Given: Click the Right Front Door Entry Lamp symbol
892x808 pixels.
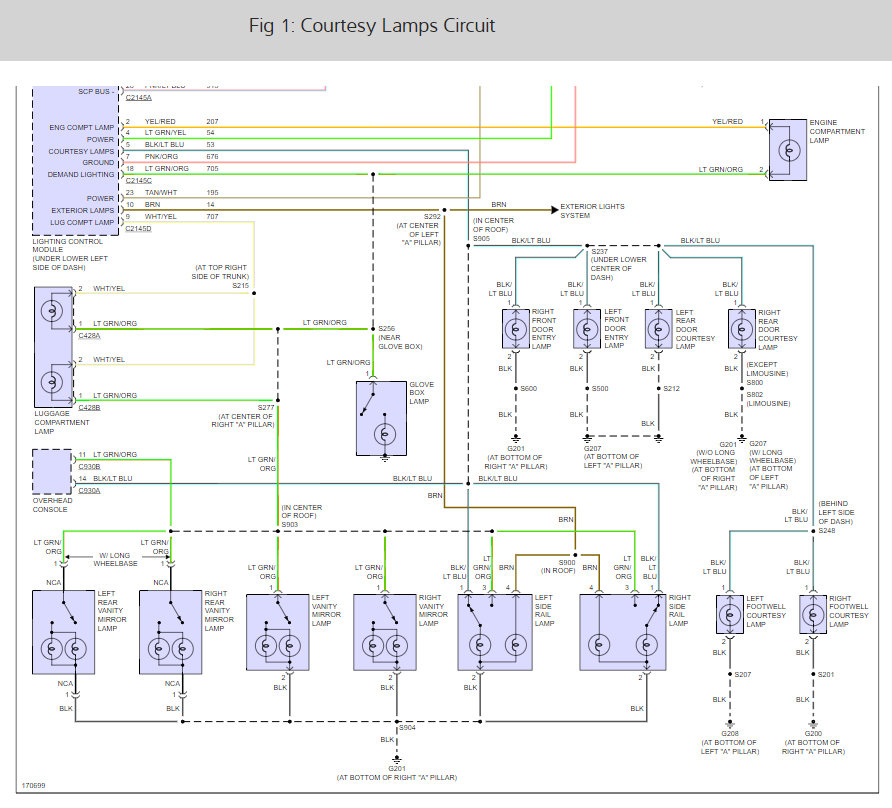Looking at the screenshot, I should [x=516, y=329].
